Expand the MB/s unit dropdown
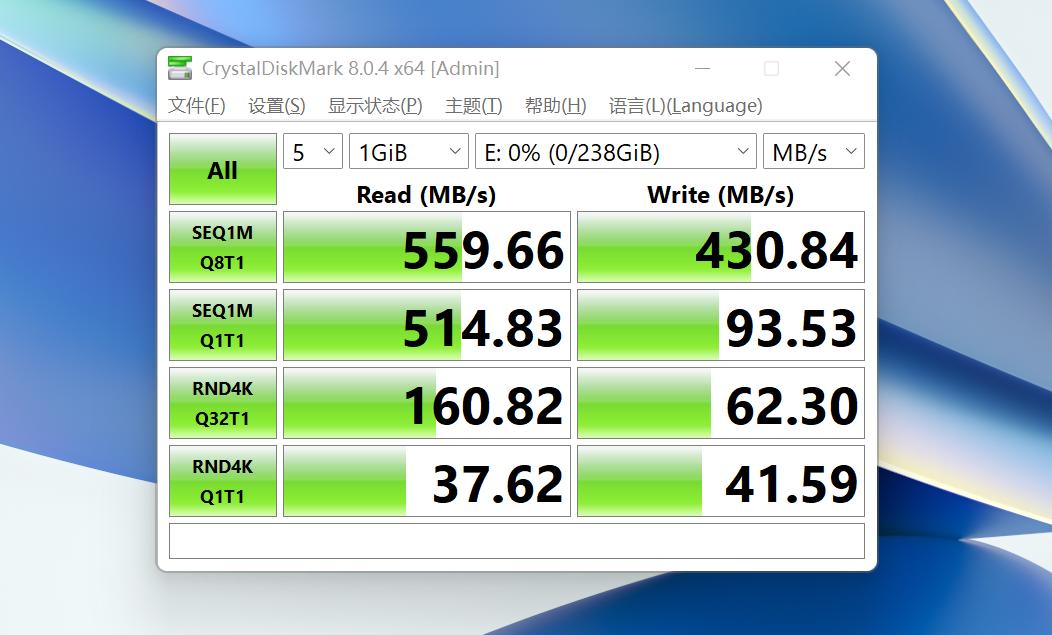 click(814, 152)
